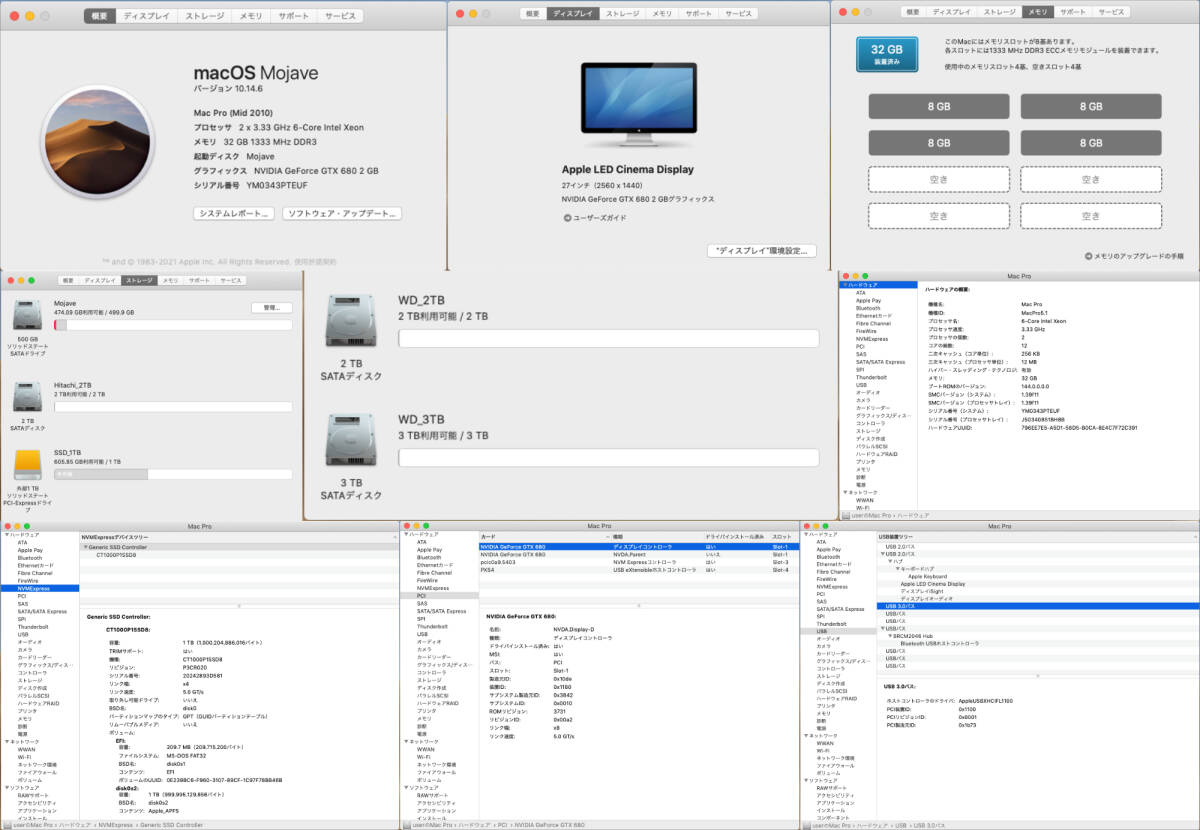
Task: Select Apple LED Cinema Display in USB tree
Action: [932, 584]
